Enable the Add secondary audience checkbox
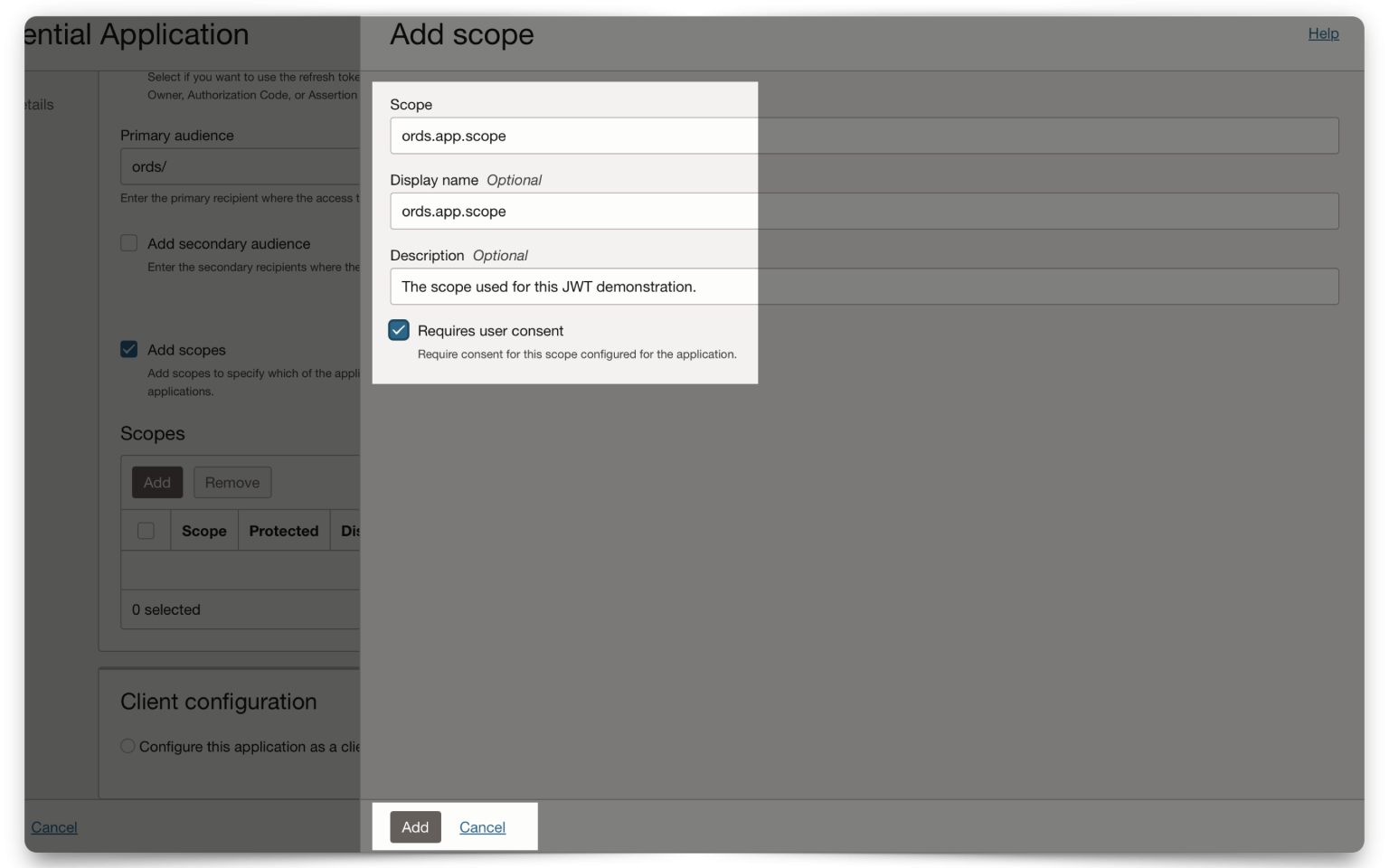 click(128, 242)
